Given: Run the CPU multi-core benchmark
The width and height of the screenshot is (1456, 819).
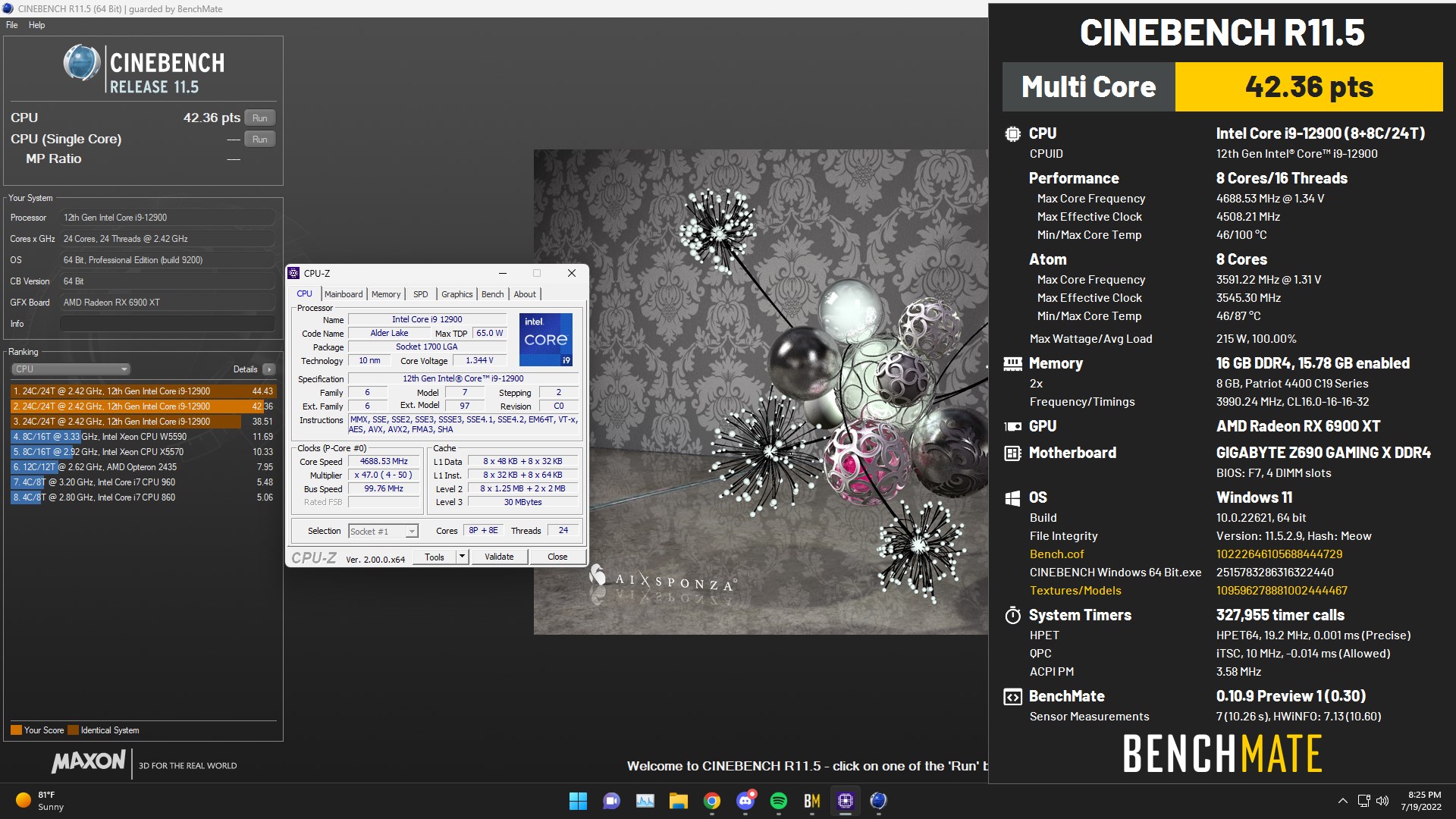Looking at the screenshot, I should [x=260, y=118].
